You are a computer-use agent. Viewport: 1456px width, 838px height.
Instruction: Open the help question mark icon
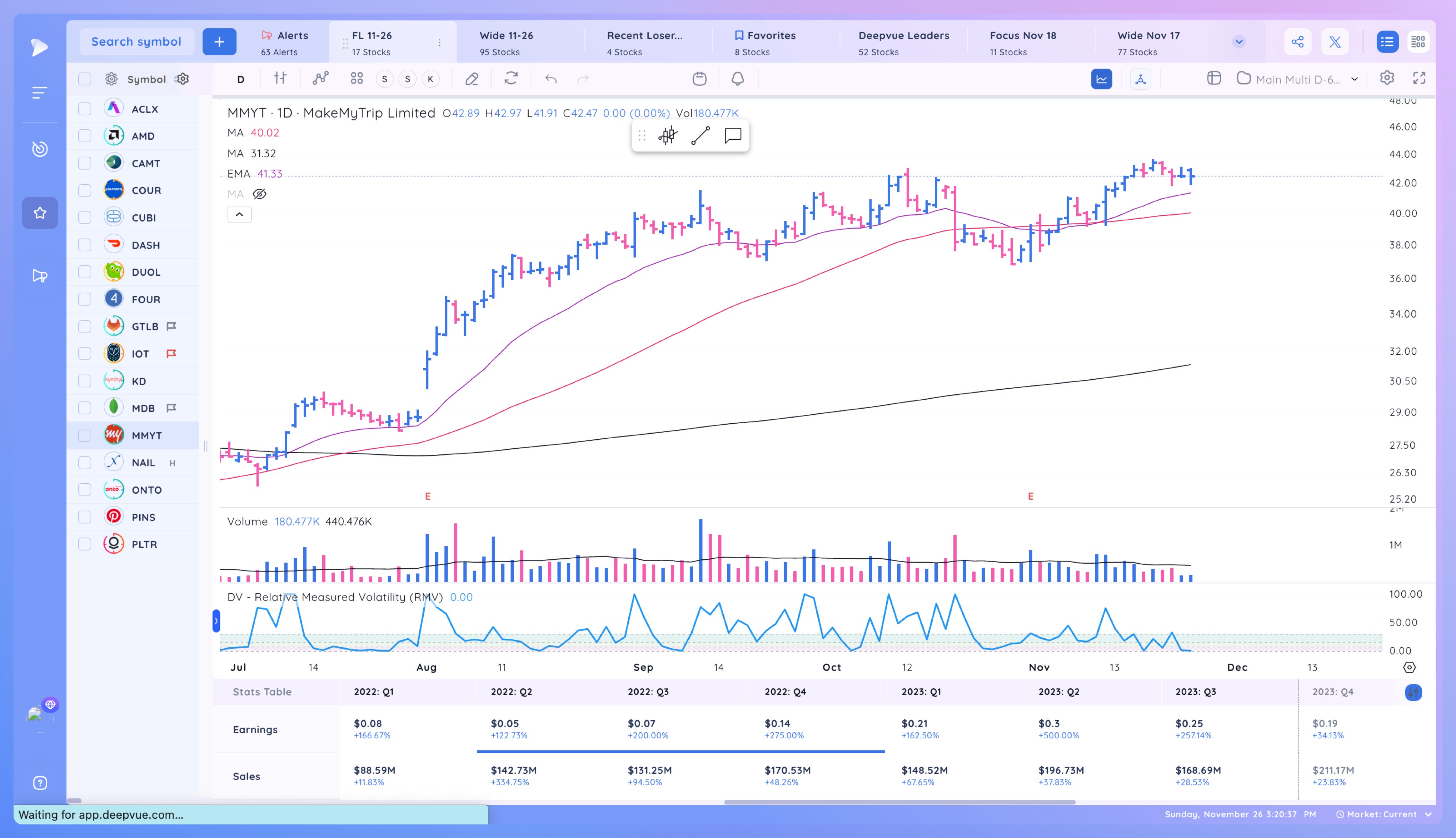click(x=40, y=783)
